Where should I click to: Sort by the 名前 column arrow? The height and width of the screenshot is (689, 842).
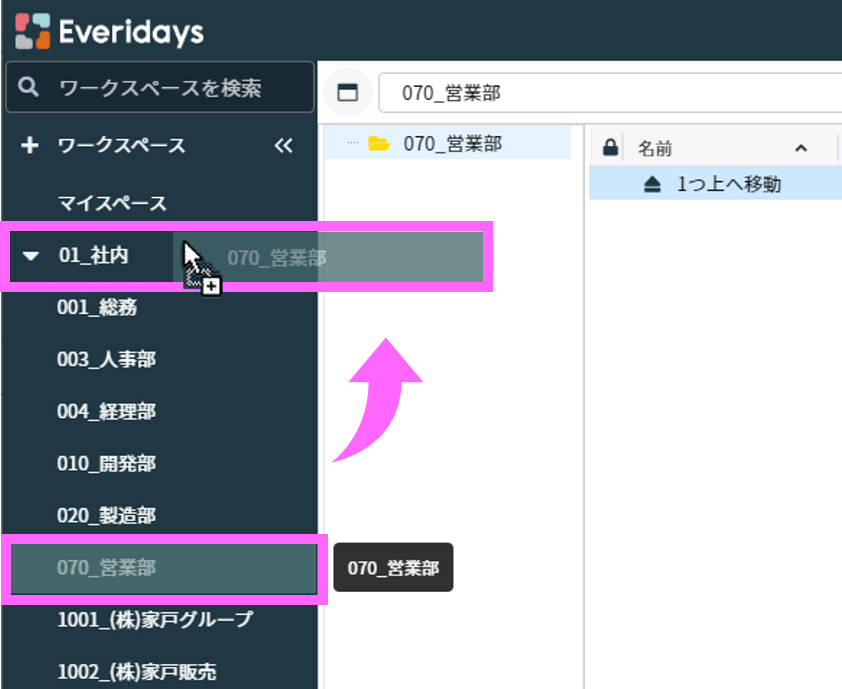(800, 148)
